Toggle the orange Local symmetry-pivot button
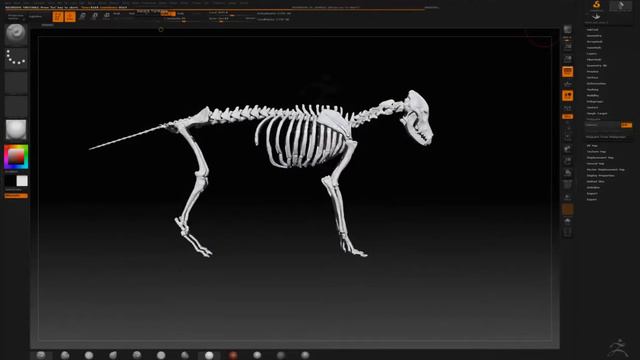Image resolution: width=640 pixels, height=360 pixels. click(567, 96)
